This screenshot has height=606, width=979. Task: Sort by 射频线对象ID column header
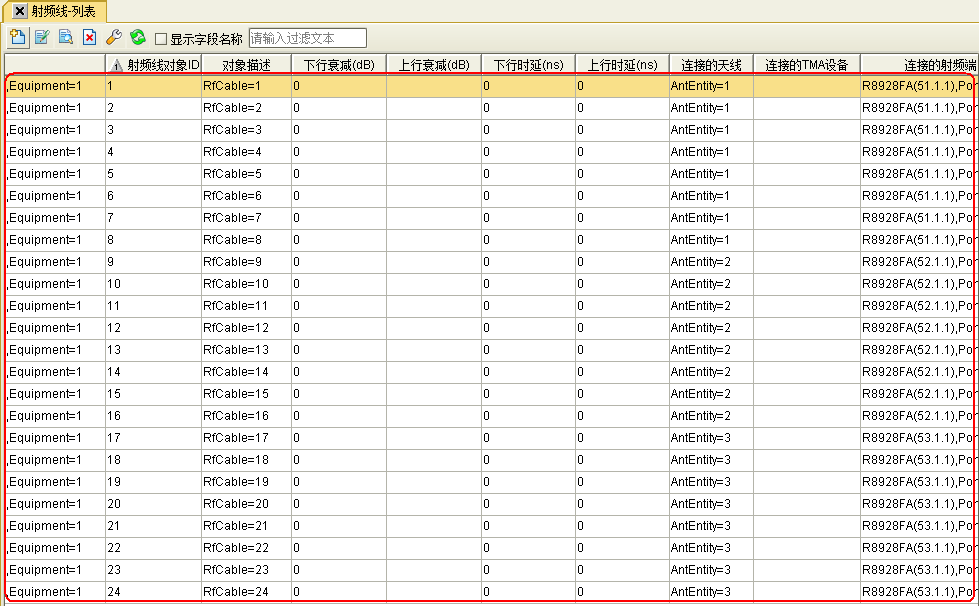point(154,65)
